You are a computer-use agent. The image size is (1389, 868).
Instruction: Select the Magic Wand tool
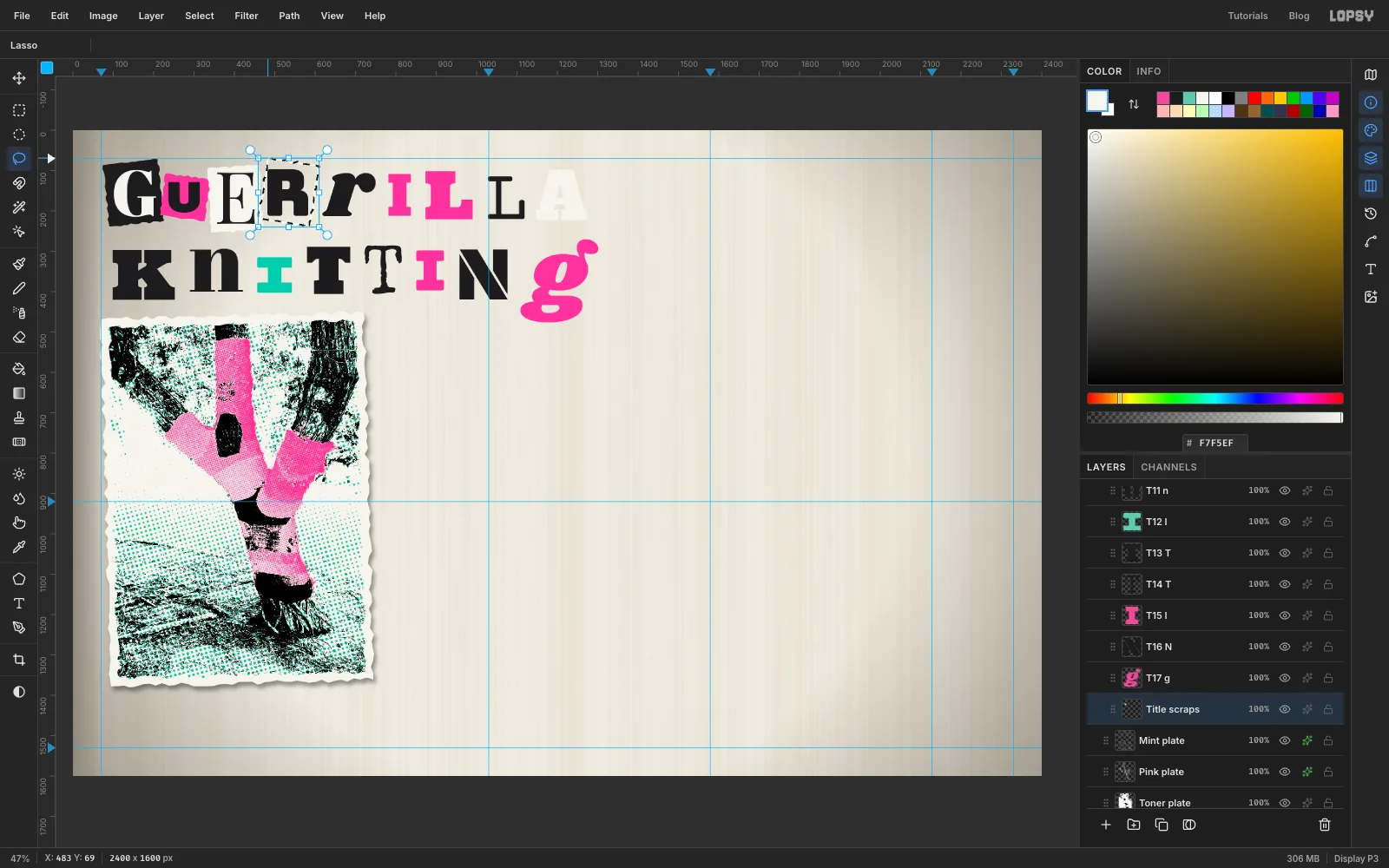pyautogui.click(x=19, y=207)
